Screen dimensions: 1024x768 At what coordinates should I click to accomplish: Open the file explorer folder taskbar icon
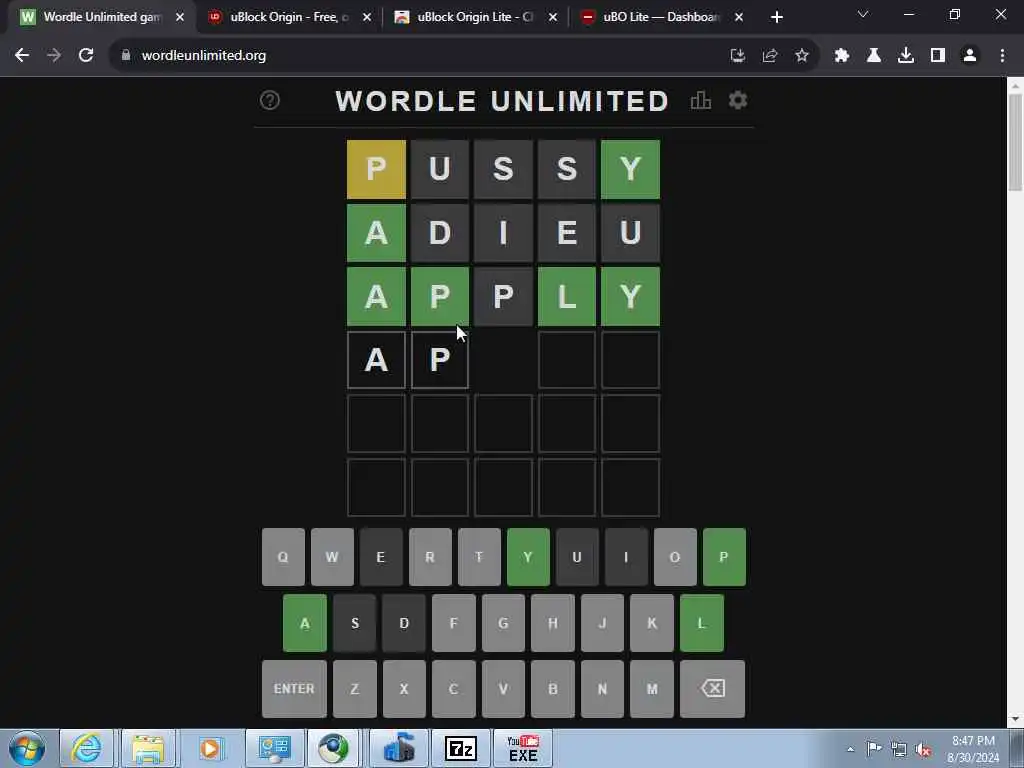click(148, 748)
